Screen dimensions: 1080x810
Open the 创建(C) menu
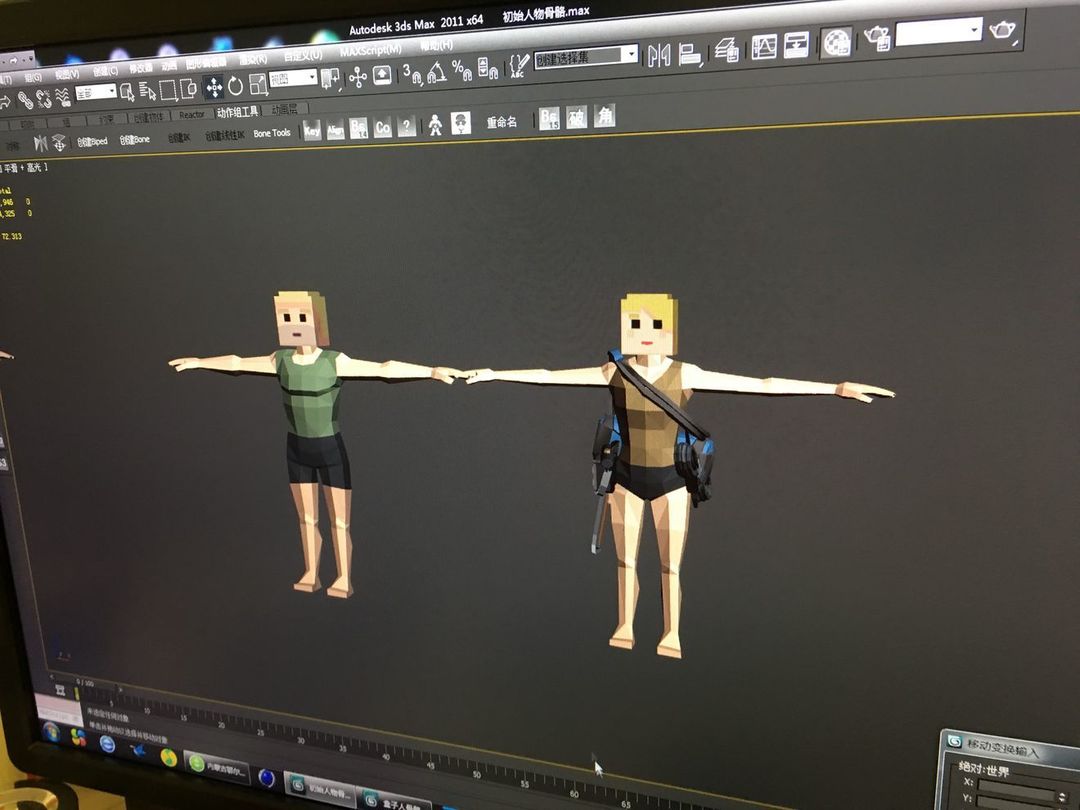[x=105, y=71]
